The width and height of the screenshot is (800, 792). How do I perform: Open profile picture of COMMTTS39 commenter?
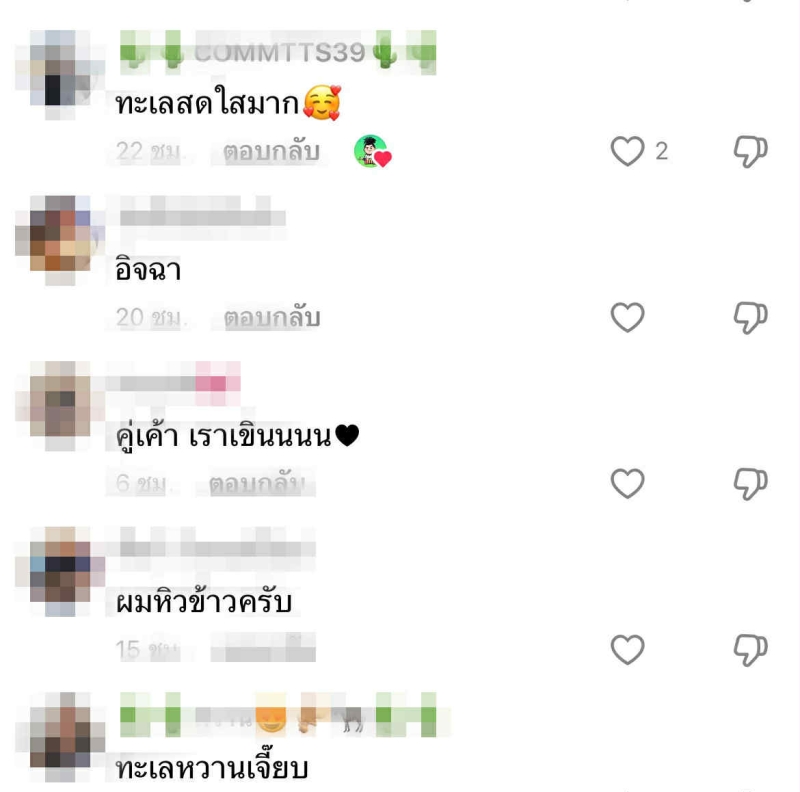pos(60,75)
